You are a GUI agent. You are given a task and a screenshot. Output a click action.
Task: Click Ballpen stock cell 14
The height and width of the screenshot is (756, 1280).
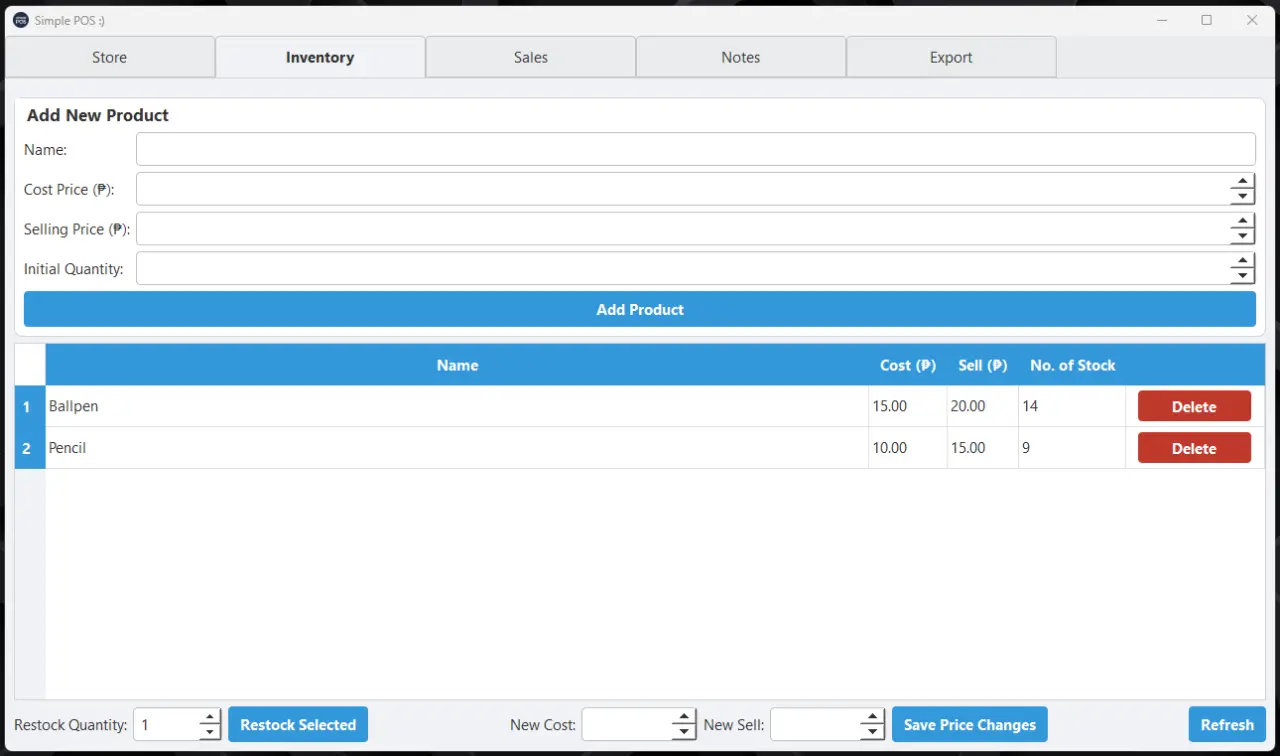coord(1072,406)
